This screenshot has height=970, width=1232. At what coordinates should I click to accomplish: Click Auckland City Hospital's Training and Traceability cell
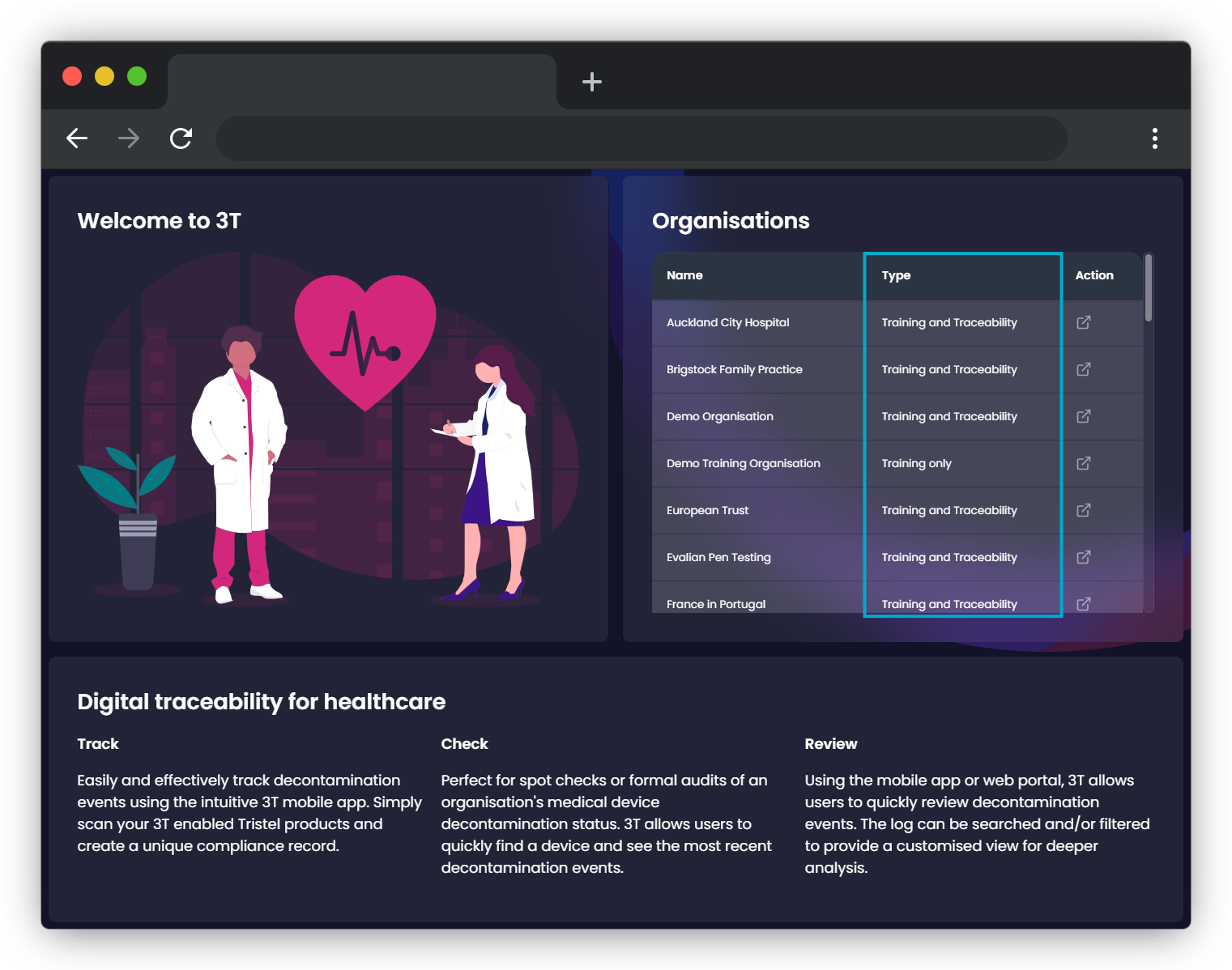962,322
